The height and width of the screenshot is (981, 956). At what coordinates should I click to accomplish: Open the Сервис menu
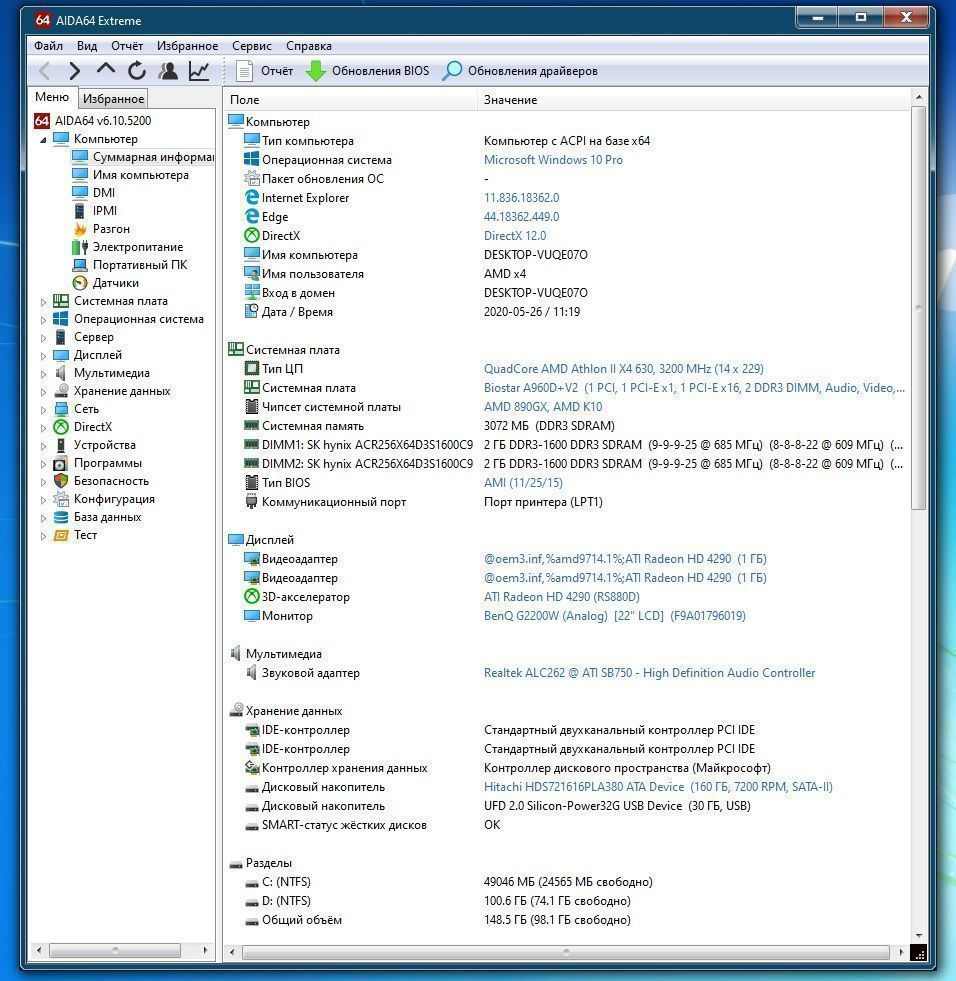click(x=252, y=46)
